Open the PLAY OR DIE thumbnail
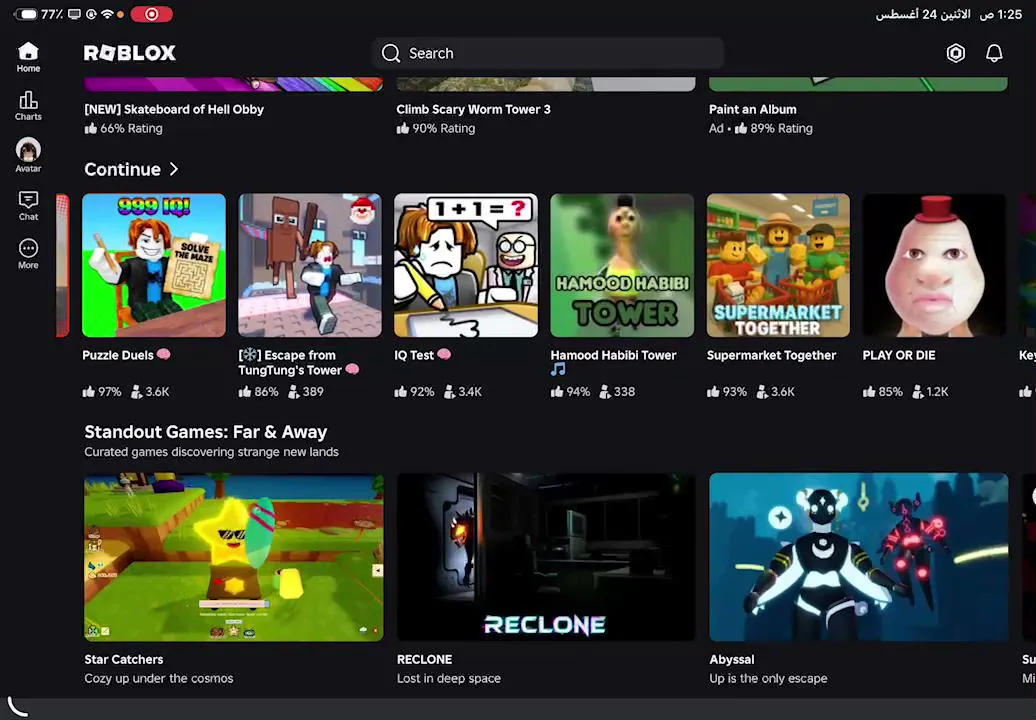 click(x=934, y=265)
